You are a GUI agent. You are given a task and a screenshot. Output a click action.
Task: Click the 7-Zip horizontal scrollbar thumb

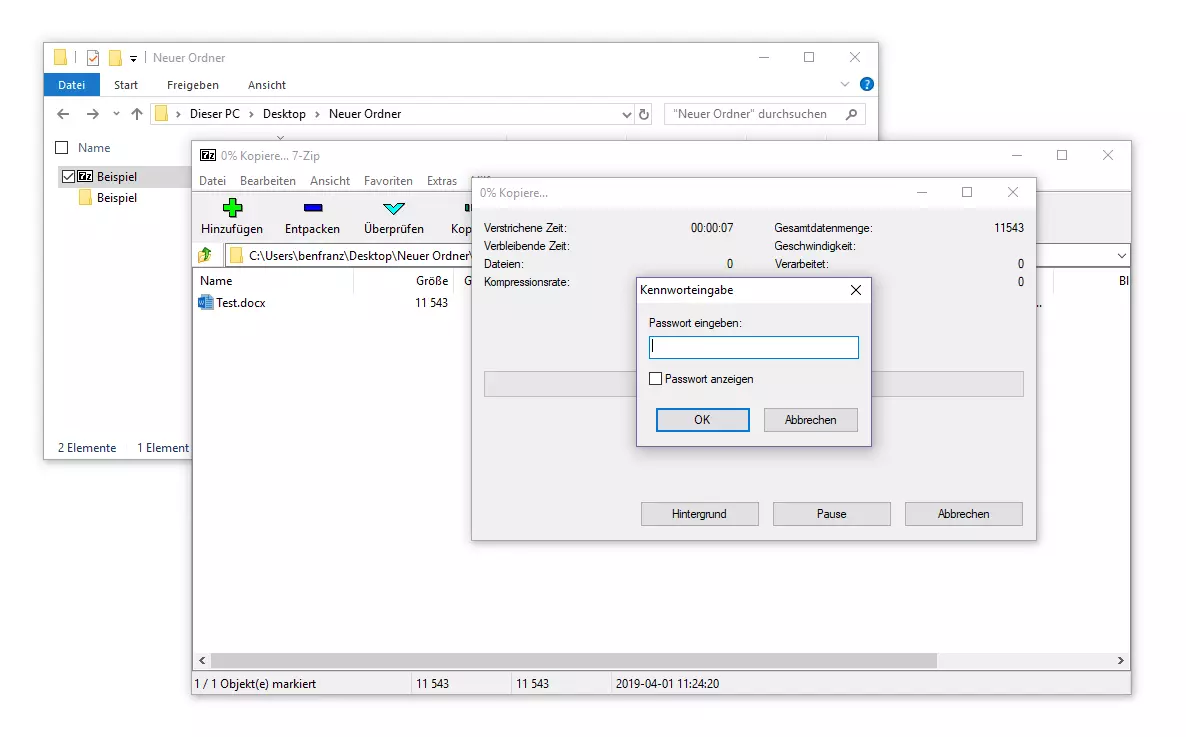(573, 661)
